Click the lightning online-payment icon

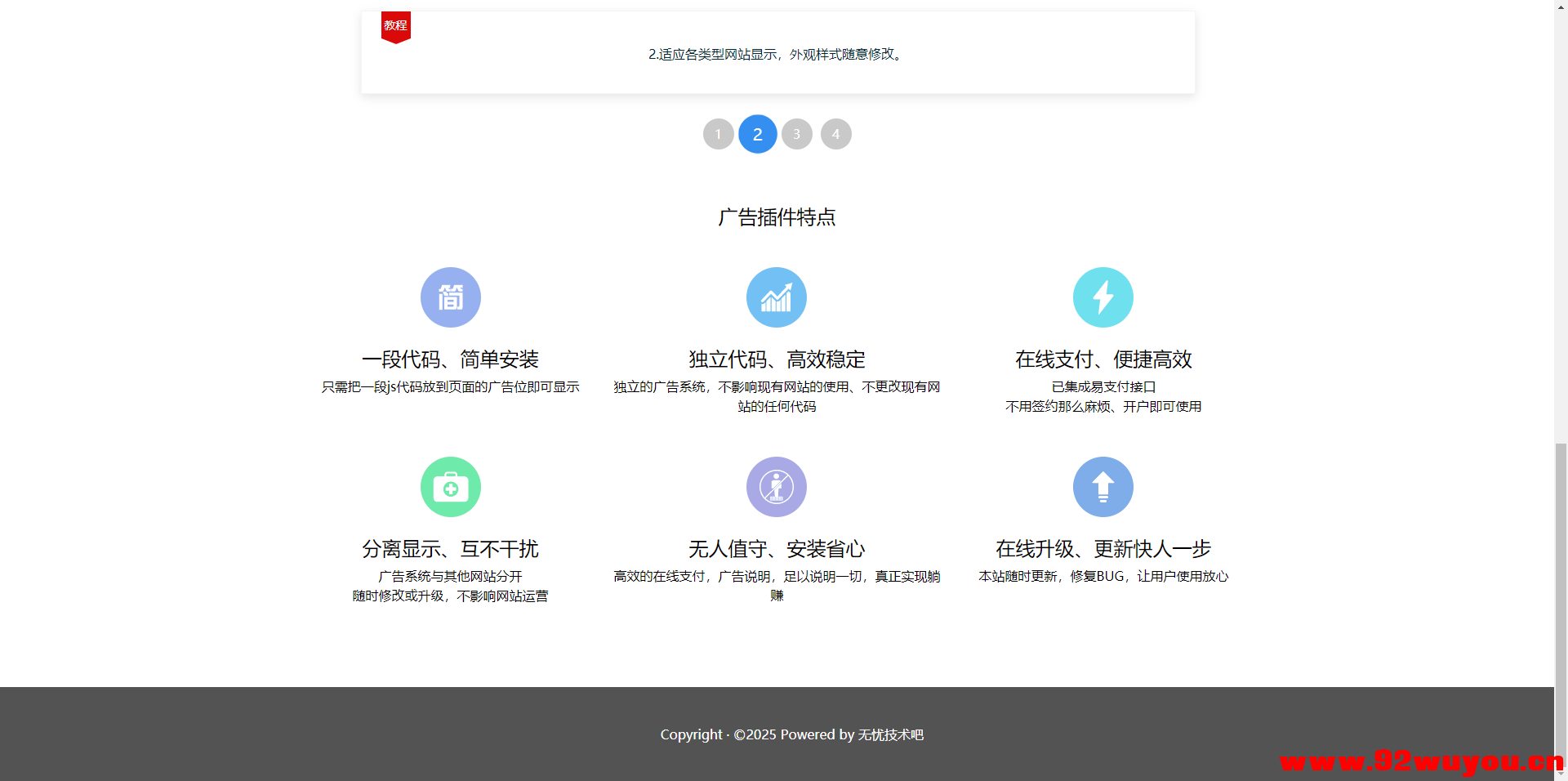point(1102,297)
